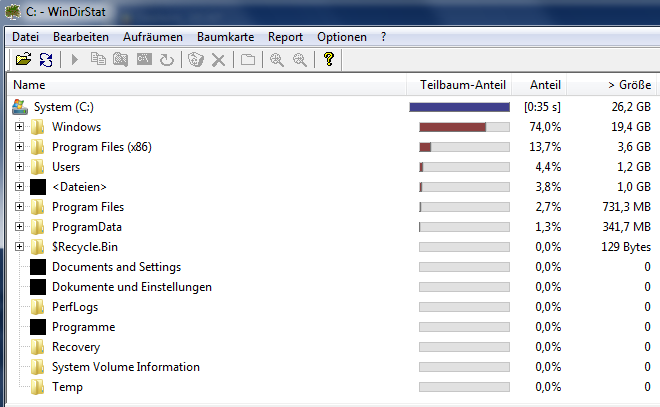This screenshot has width=660, height=407.
Task: Click the Copy path toolbar icon
Action: (98, 59)
